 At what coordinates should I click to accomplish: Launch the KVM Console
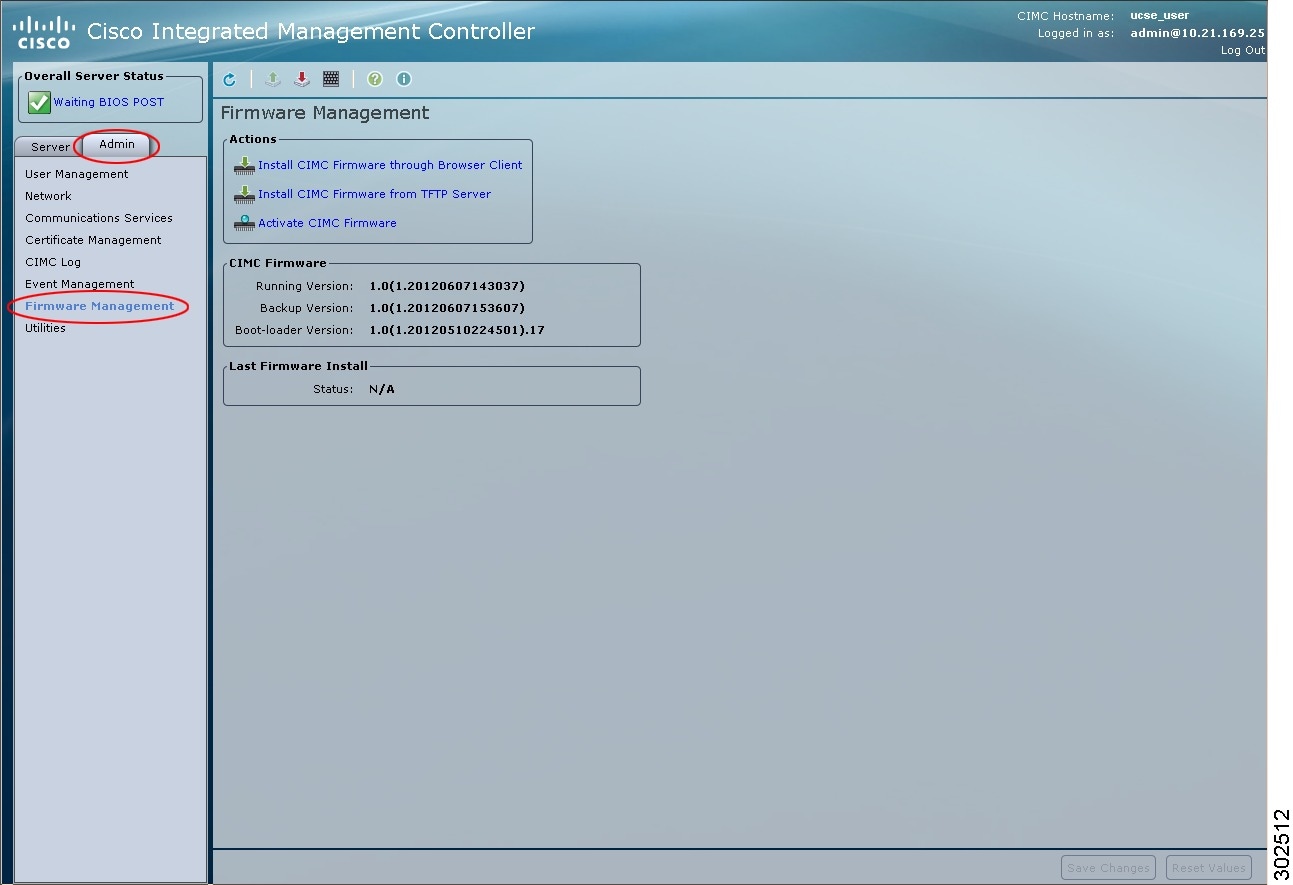click(331, 79)
